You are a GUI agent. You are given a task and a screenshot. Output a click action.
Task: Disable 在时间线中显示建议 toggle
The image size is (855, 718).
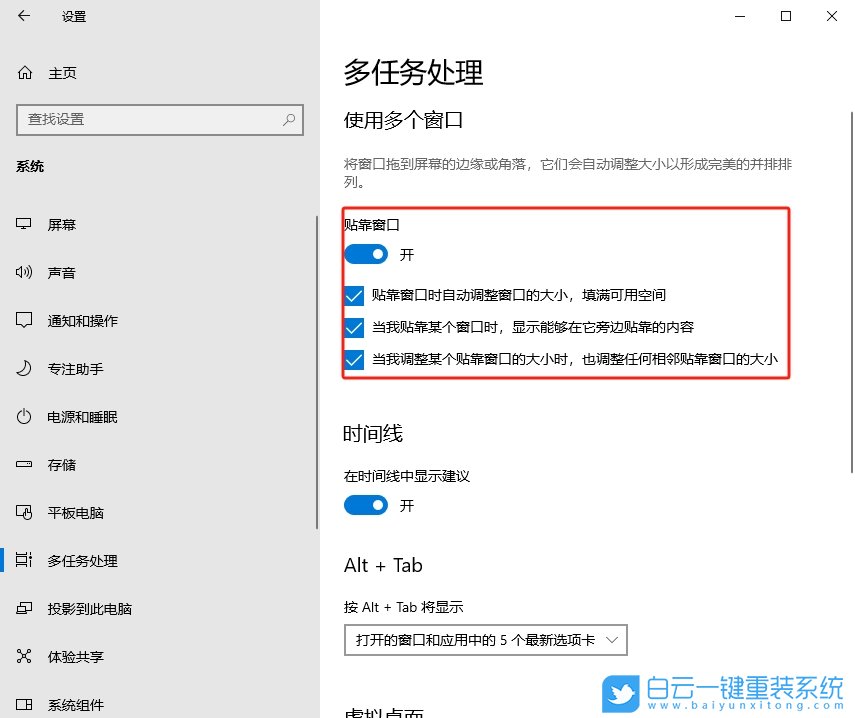[366, 505]
